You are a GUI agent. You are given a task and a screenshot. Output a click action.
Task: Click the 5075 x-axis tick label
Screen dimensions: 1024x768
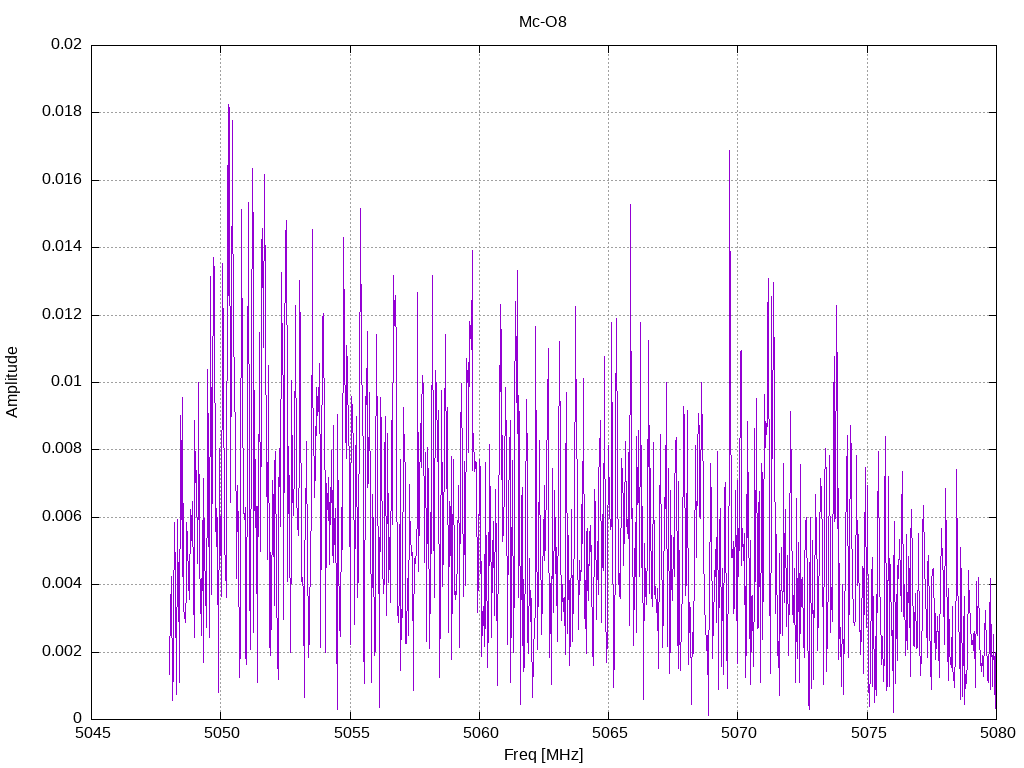click(868, 733)
